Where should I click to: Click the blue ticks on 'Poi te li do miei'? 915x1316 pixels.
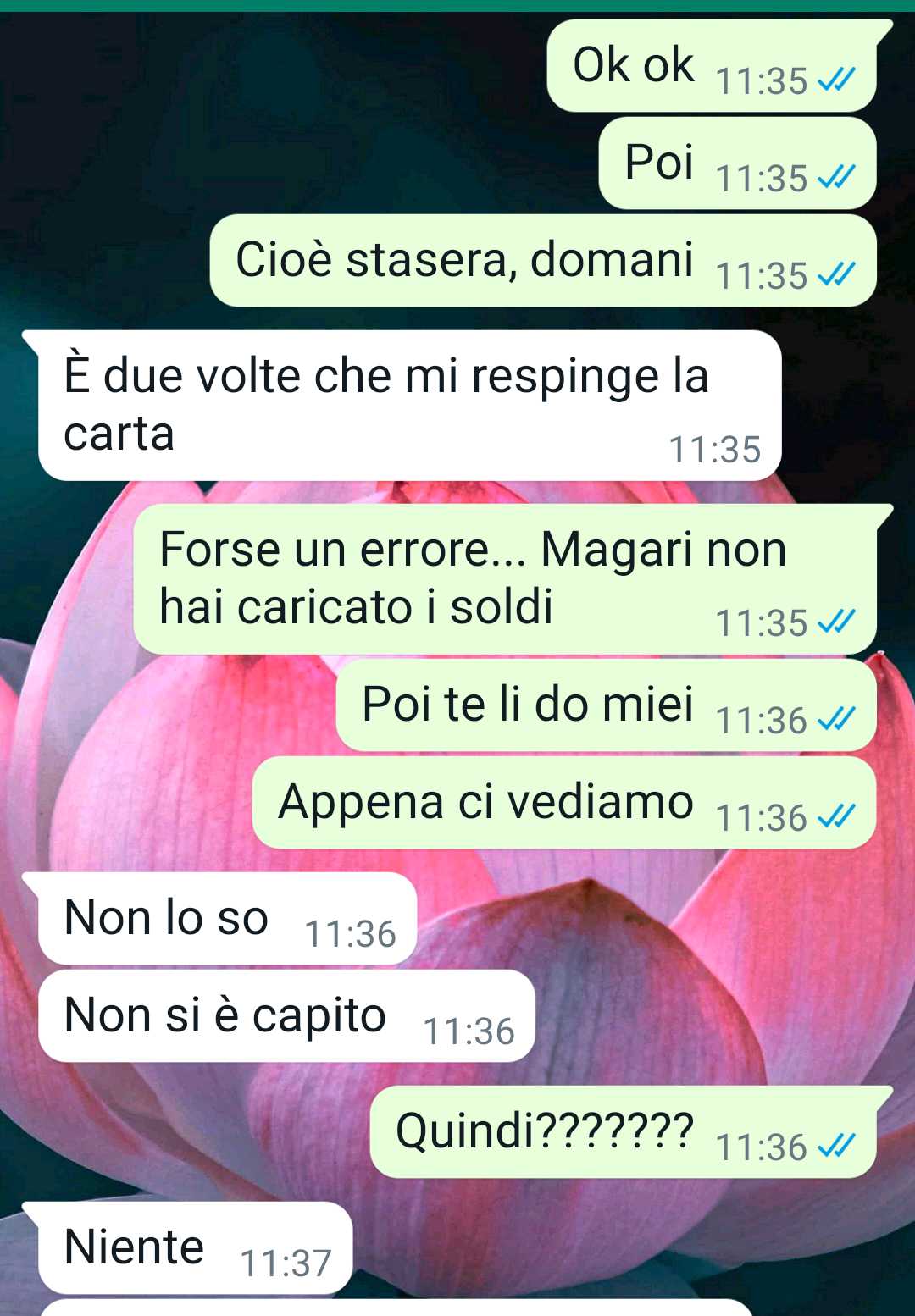(x=837, y=720)
